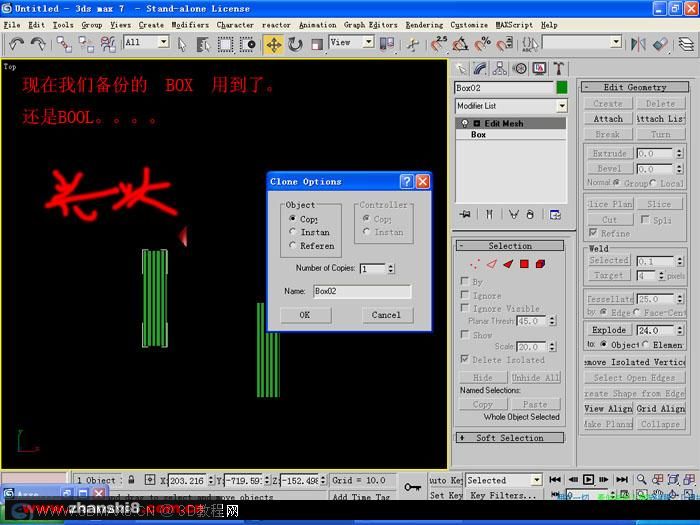This screenshot has height=525, width=700.
Task: Click the green object color swatch
Action: pyautogui.click(x=562, y=88)
